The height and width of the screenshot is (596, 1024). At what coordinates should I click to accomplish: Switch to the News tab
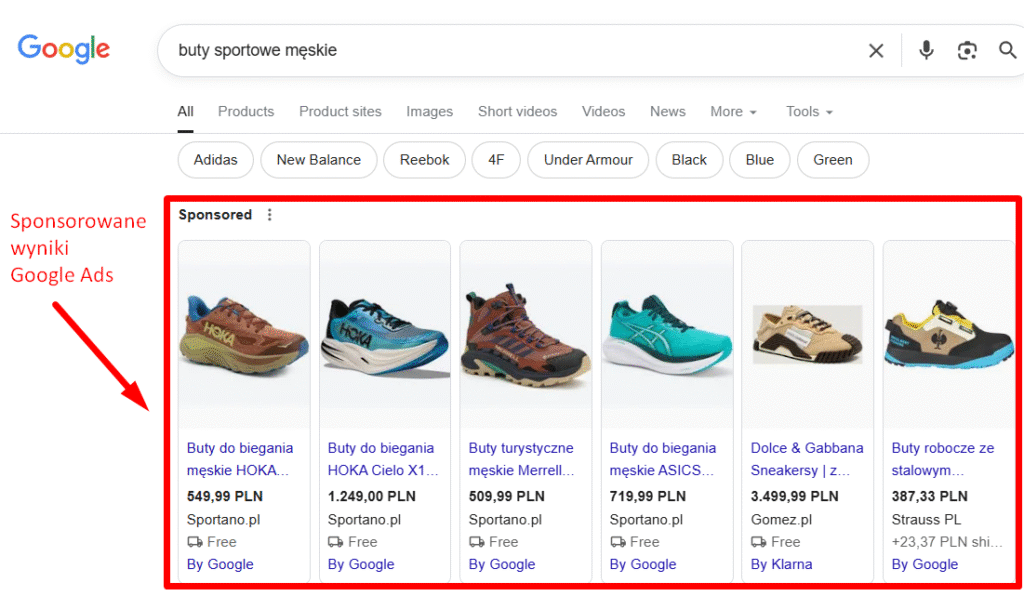click(667, 111)
